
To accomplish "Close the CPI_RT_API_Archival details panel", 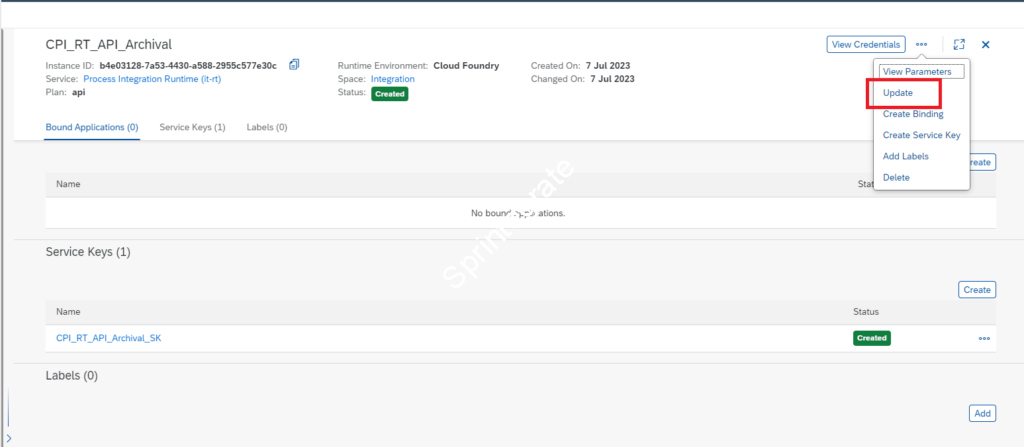I will coord(985,45).
